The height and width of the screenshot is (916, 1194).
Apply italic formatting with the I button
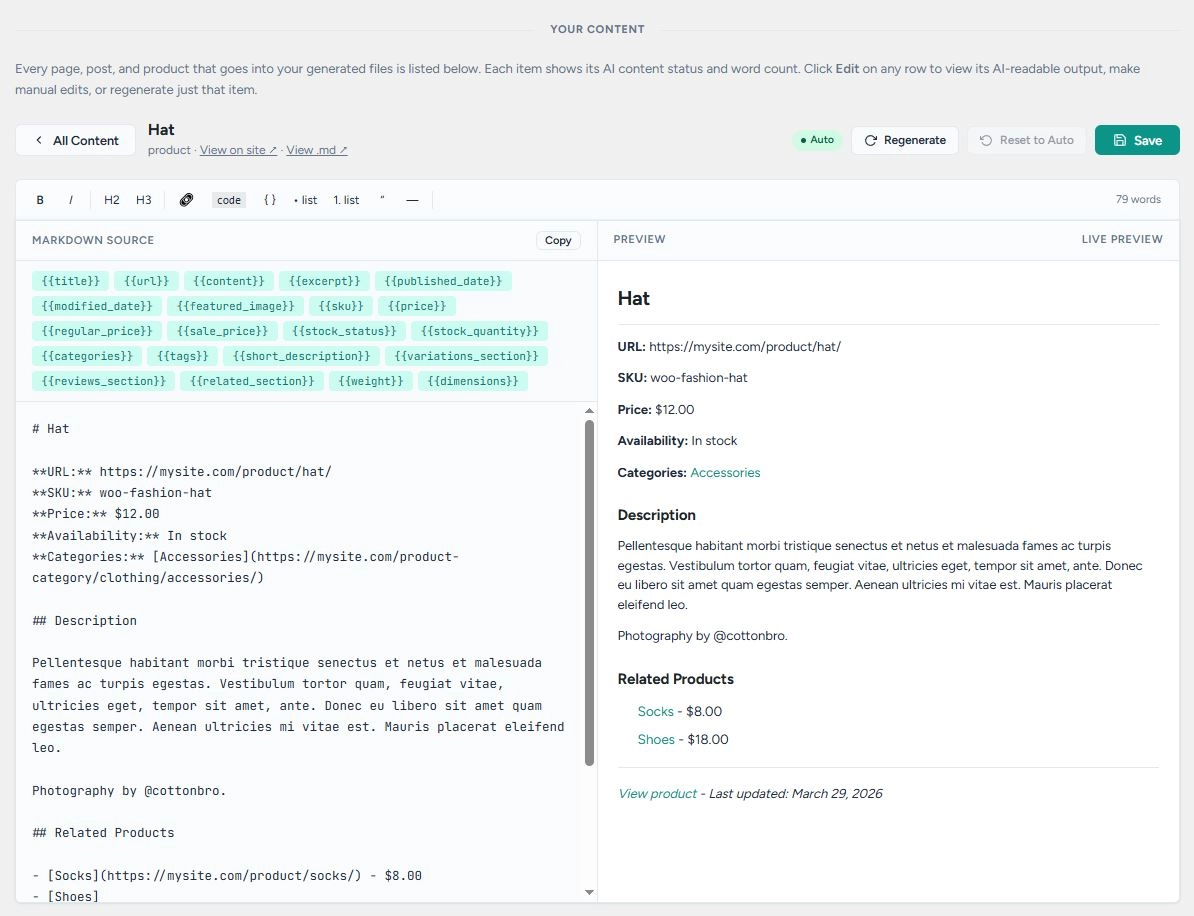[71, 200]
